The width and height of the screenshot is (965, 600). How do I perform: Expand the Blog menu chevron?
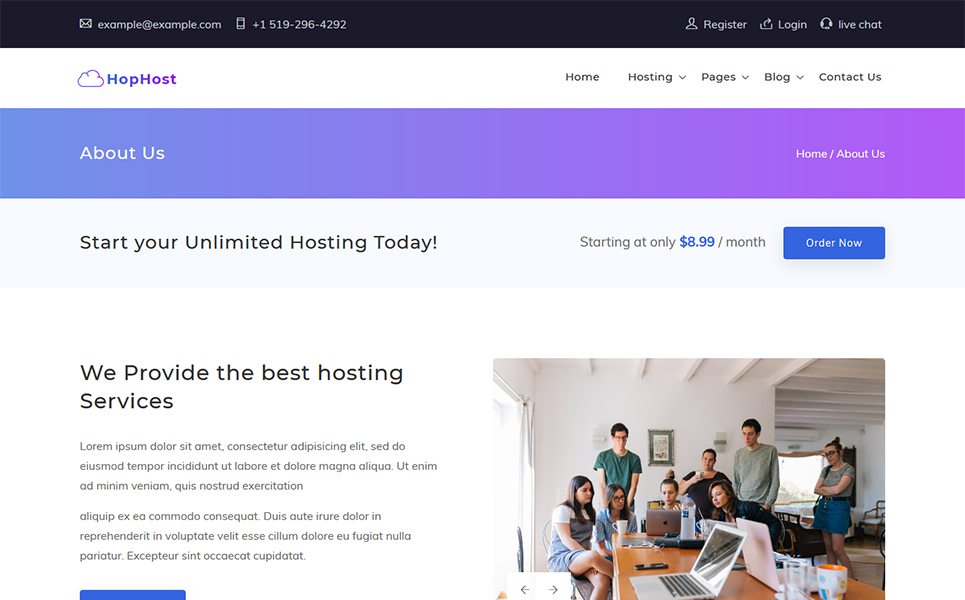800,78
